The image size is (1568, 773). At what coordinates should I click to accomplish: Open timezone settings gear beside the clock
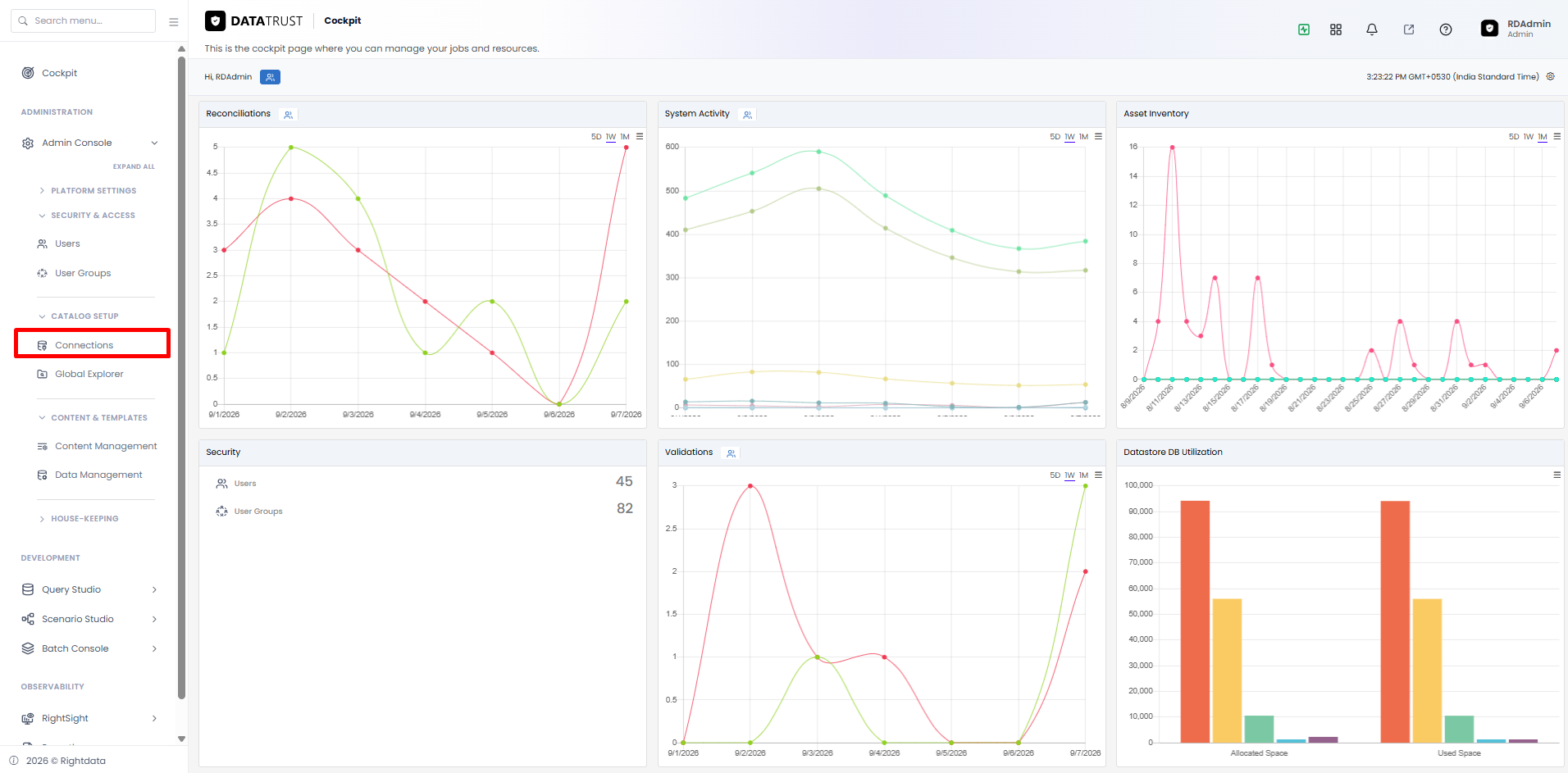[1550, 76]
